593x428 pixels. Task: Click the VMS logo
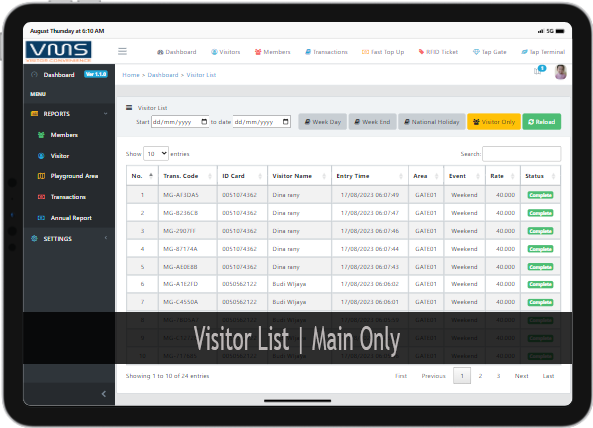(59, 51)
